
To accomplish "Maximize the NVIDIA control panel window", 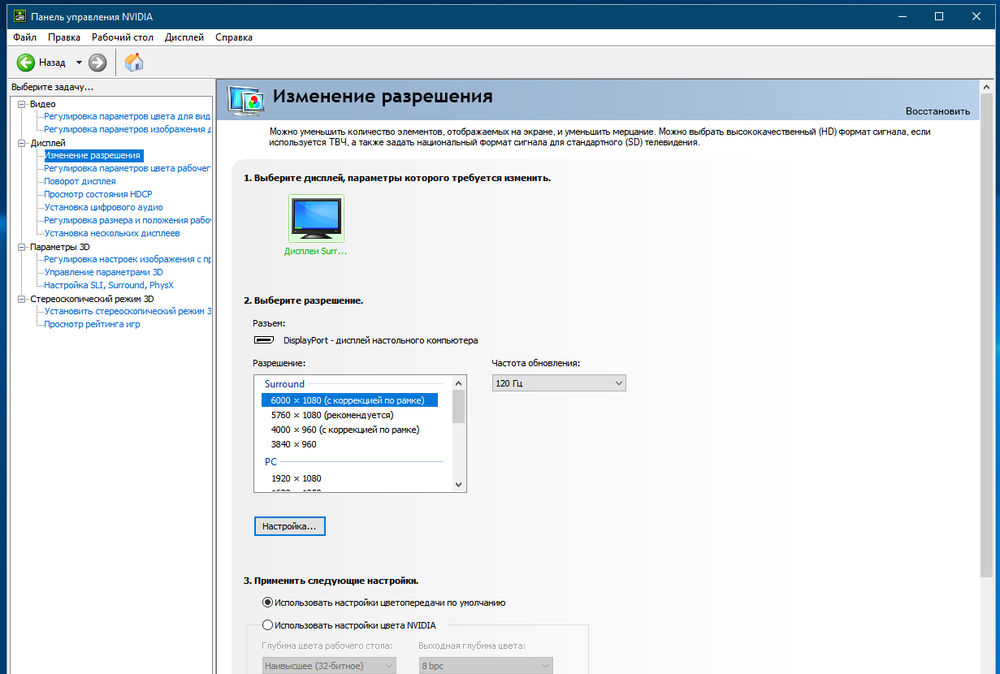I will click(939, 17).
